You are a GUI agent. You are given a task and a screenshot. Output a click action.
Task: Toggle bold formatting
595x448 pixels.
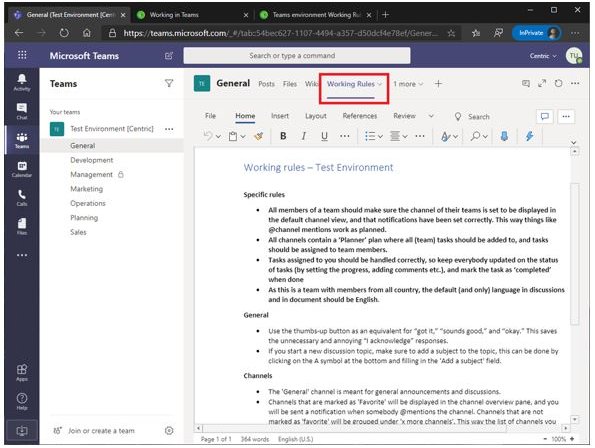tap(283, 136)
